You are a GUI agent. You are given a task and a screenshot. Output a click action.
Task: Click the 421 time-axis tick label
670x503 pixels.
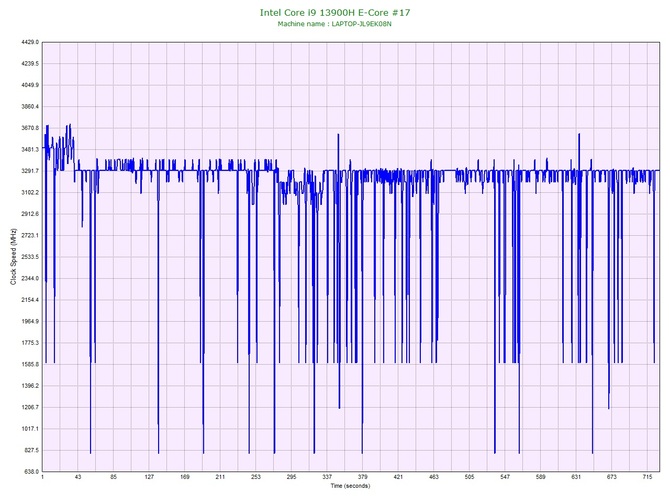click(398, 477)
